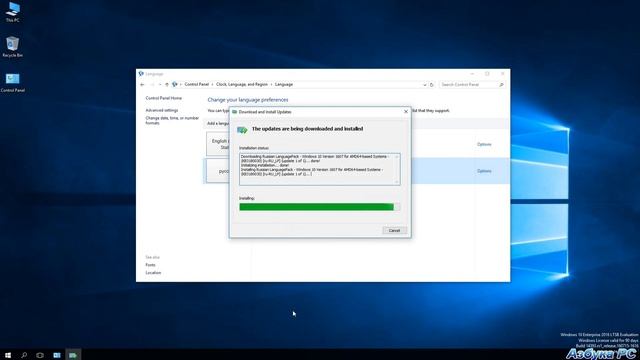Close the Download and Install Updates dialog
Image resolution: width=640 pixels, height=360 pixels.
406,111
